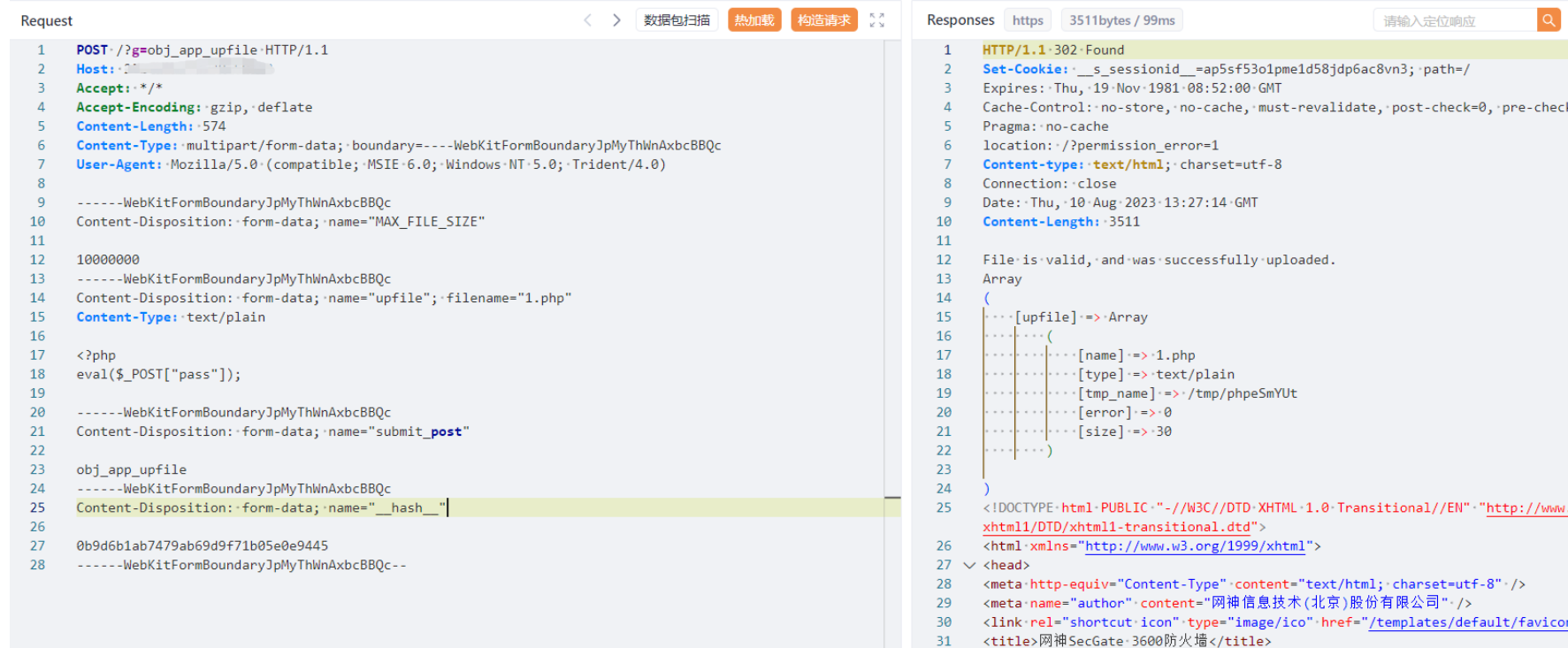
Task: Click the Accept-Encoding: gzip, deflate header
Action: point(194,107)
